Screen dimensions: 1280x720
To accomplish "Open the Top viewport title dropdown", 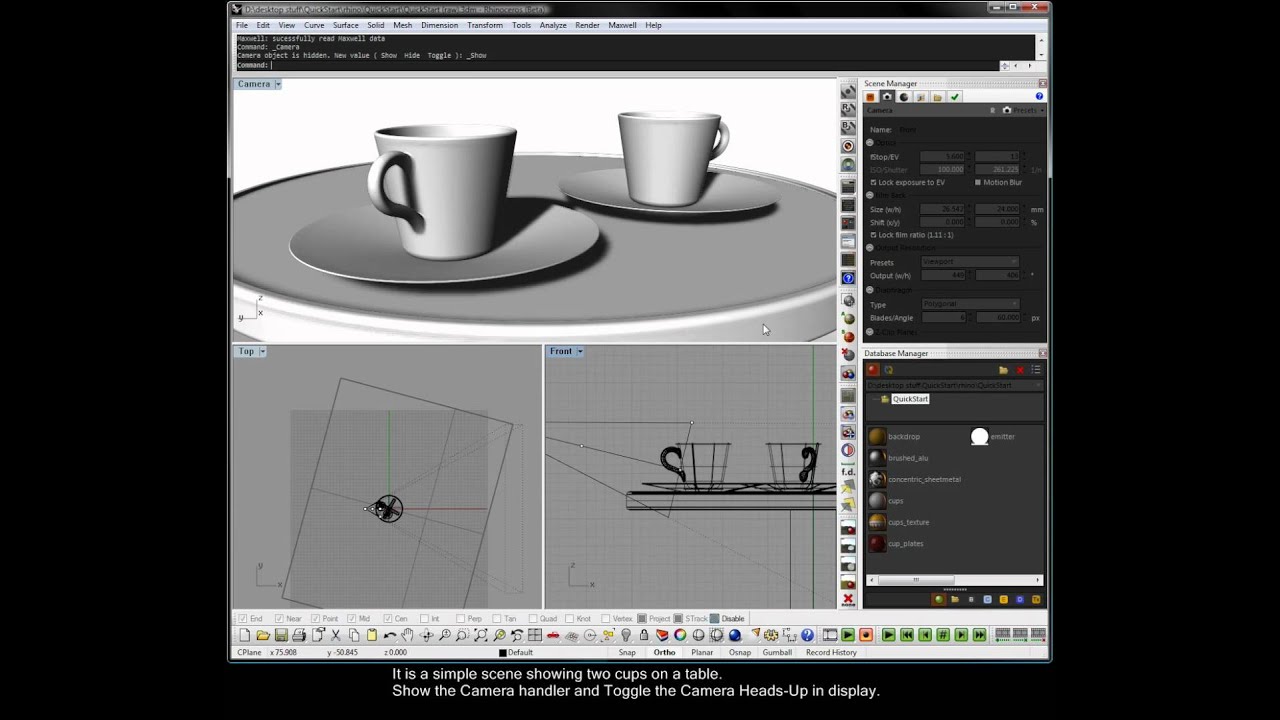I will [262, 351].
